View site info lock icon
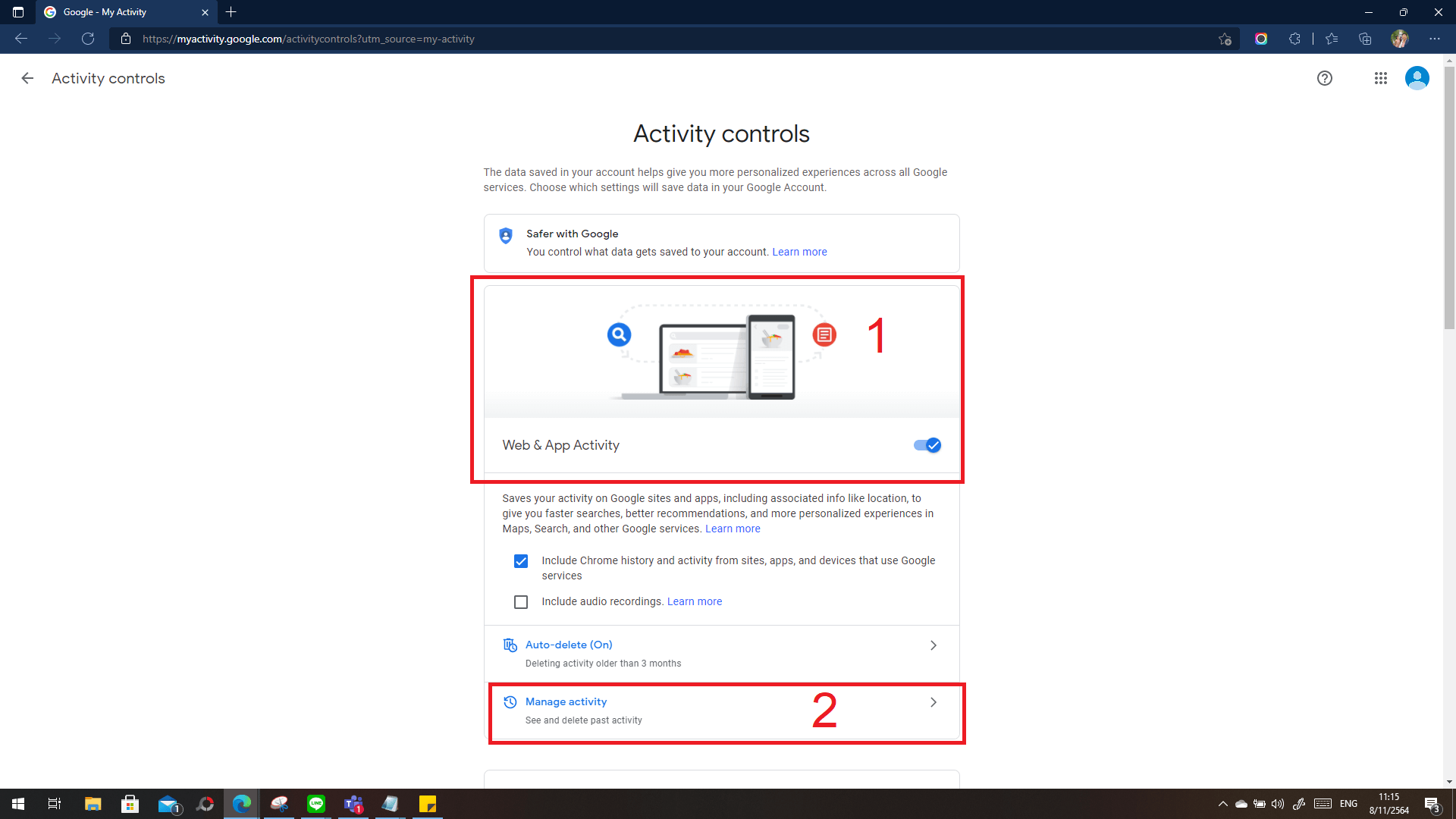The image size is (1456, 819). click(126, 39)
